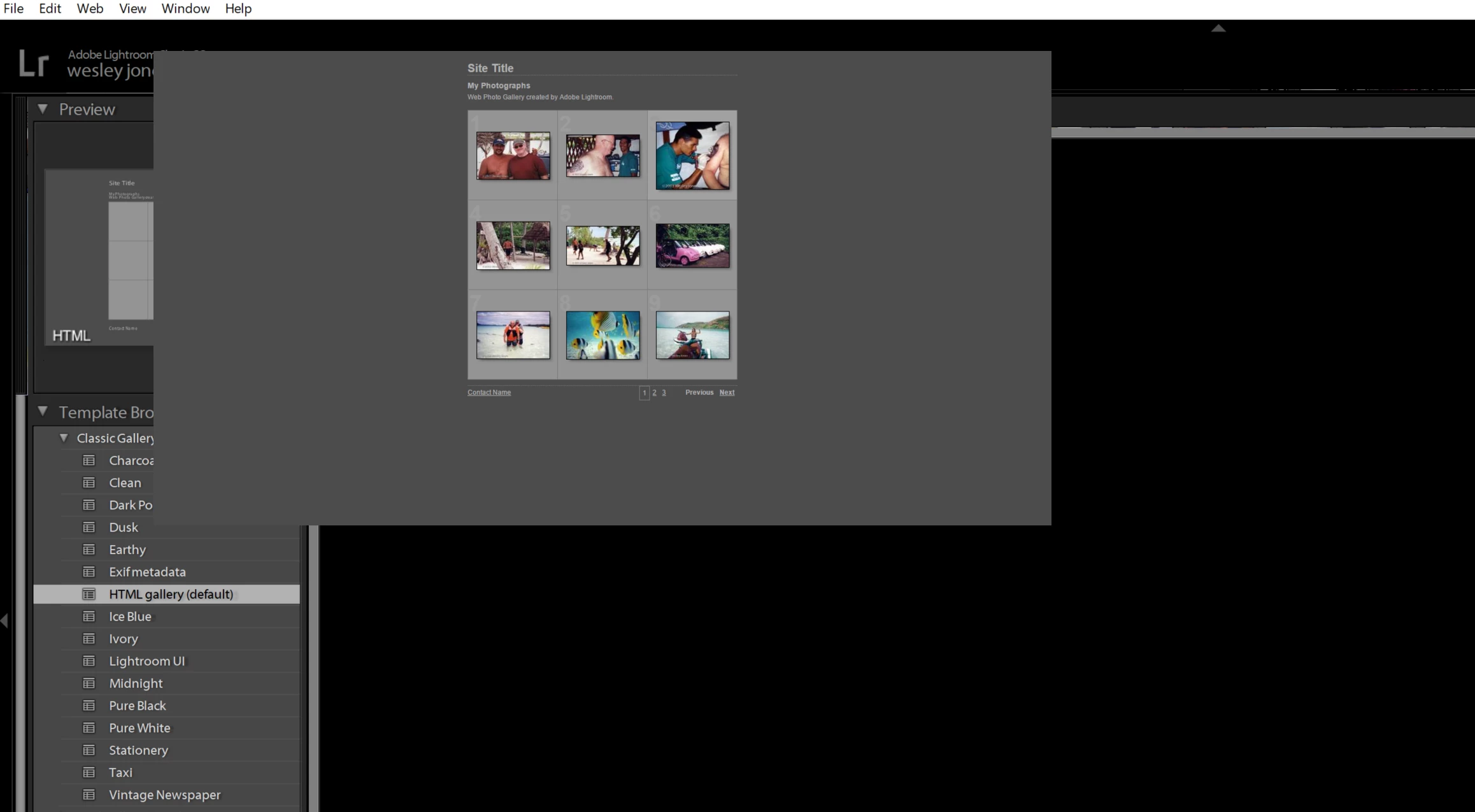Open the Window menu
The height and width of the screenshot is (812, 1475).
[x=185, y=9]
